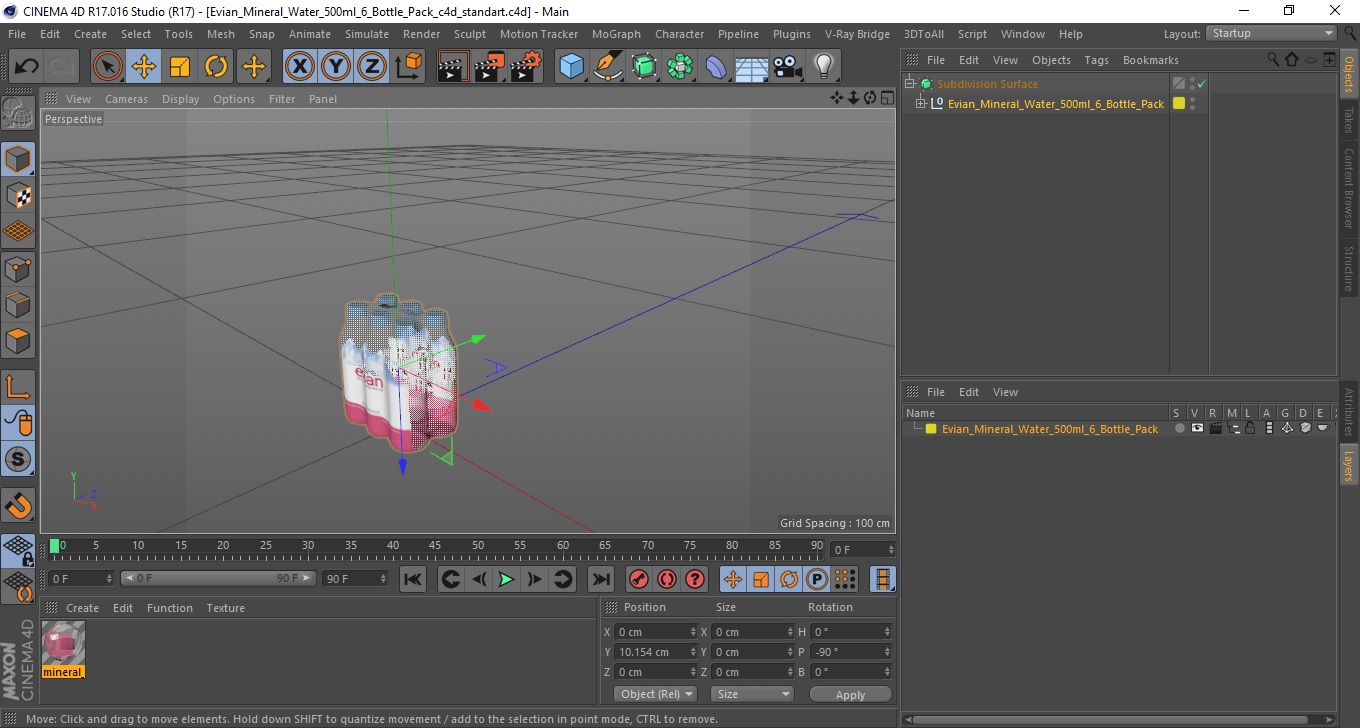Open the Structure side tab
The height and width of the screenshot is (728, 1360).
point(1349,267)
